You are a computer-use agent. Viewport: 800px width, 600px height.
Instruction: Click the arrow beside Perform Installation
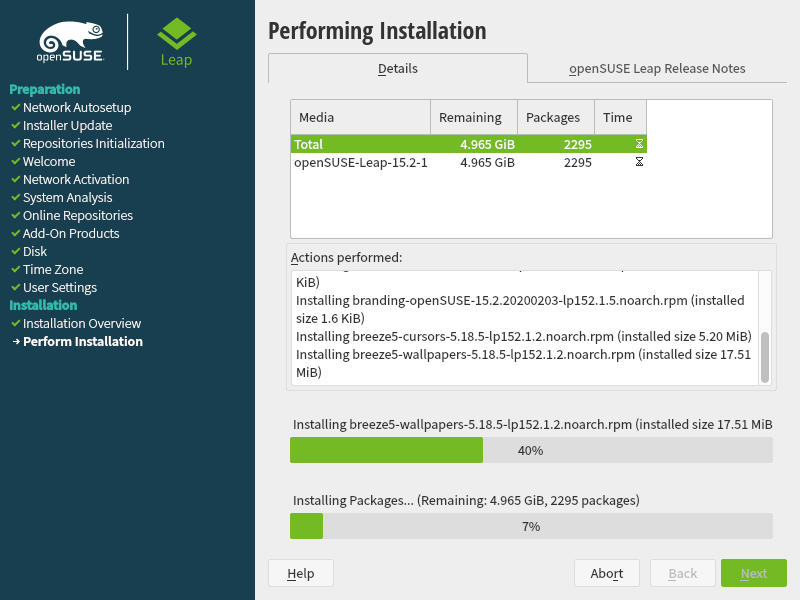pyautogui.click(x=16, y=341)
